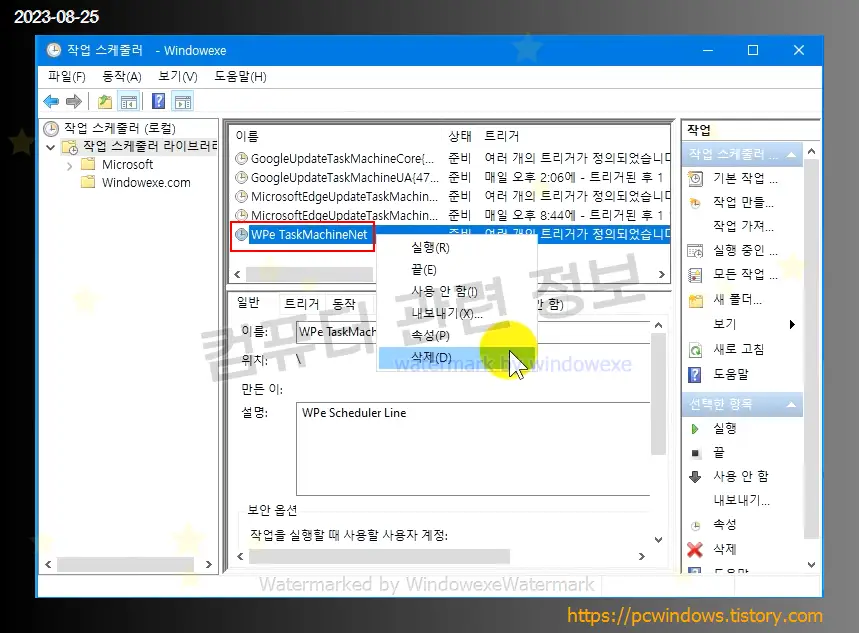This screenshot has width=859, height=633.
Task: Open the blue help toolbar icon
Action: (158, 101)
